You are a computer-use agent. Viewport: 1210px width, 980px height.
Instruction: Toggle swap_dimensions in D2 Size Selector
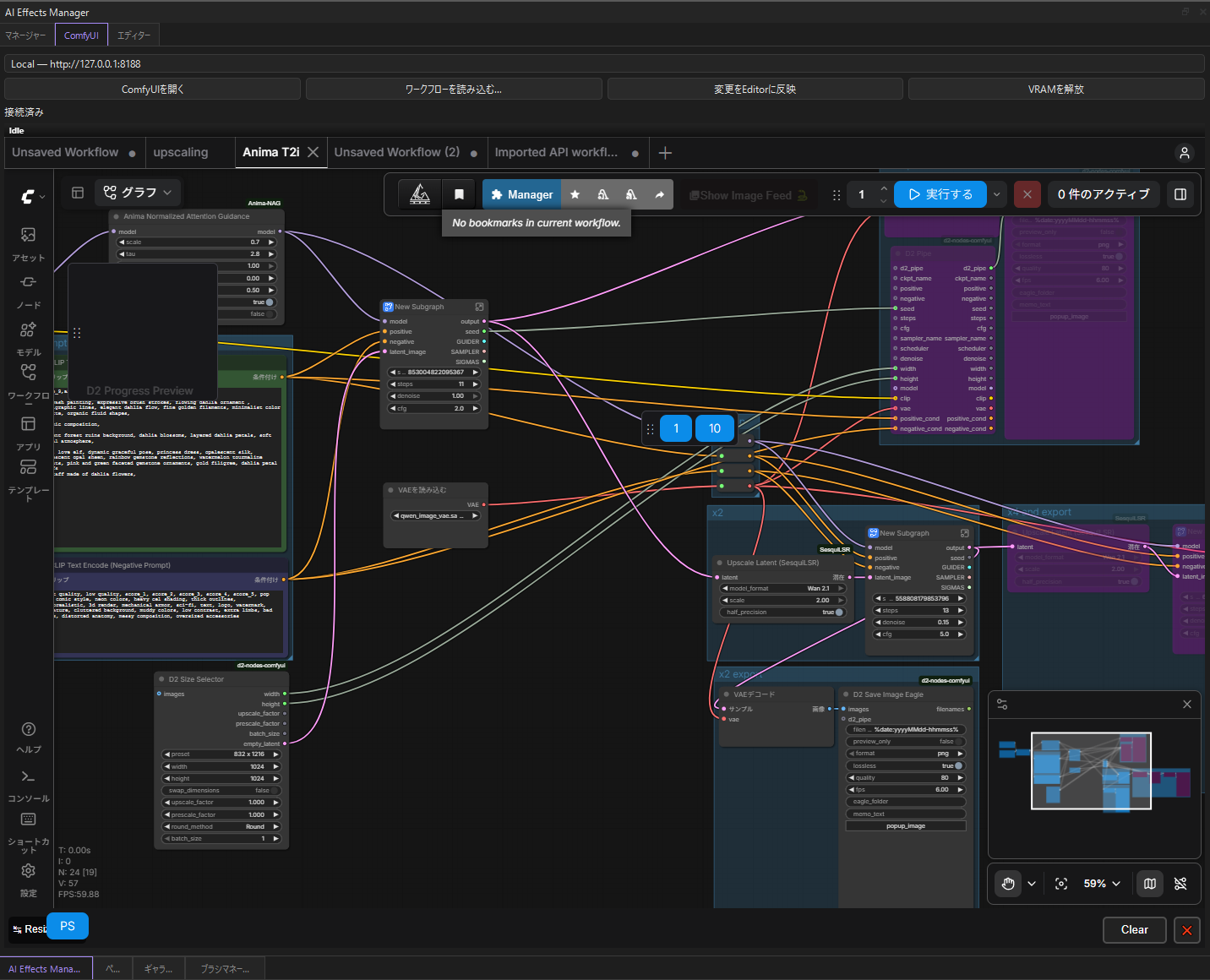click(221, 791)
